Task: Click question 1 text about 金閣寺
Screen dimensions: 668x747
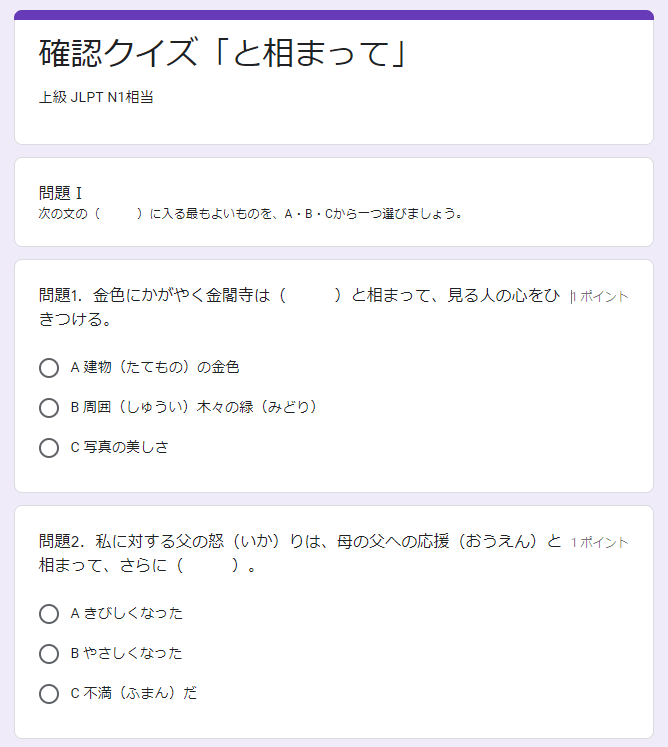Action: click(299, 307)
